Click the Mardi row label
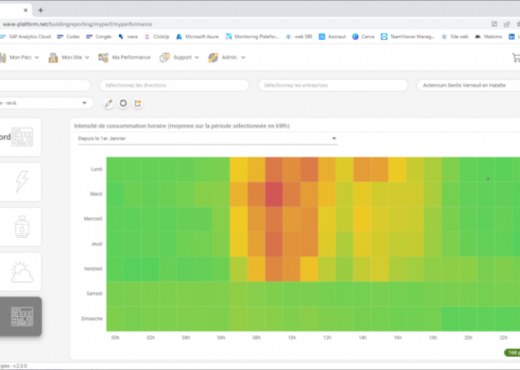Viewport: 520px width, 370px height. coord(96,194)
